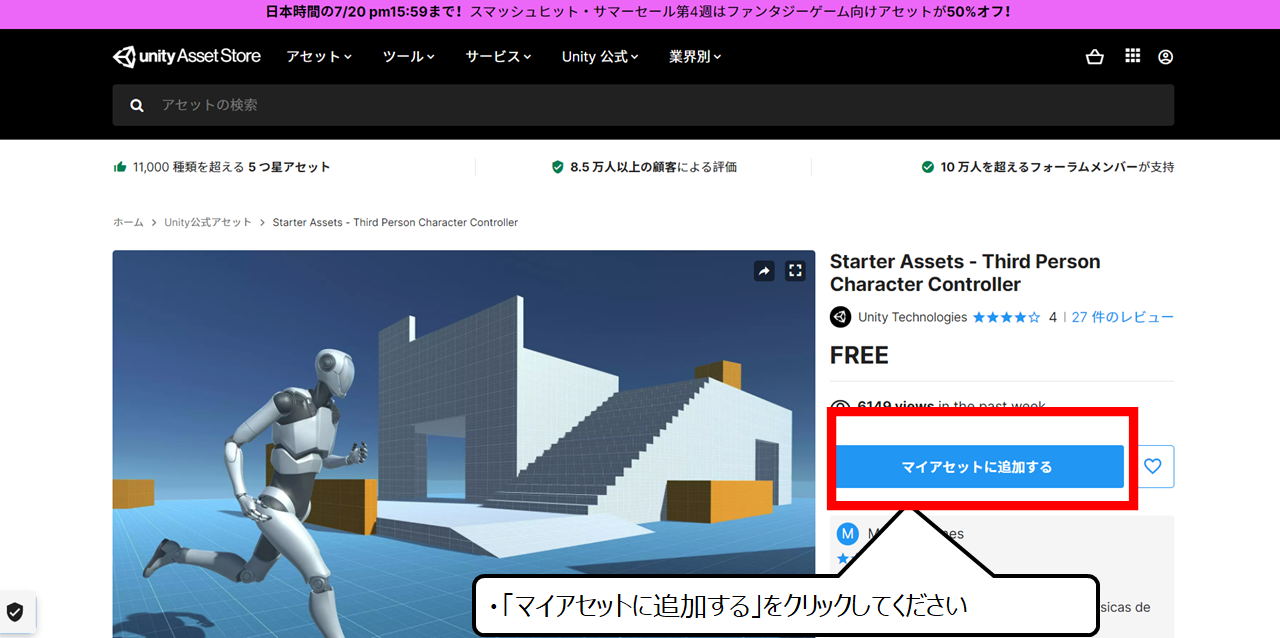Open the 27 件のレビュー reviews link
This screenshot has height=638, width=1280.
pyautogui.click(x=1123, y=317)
